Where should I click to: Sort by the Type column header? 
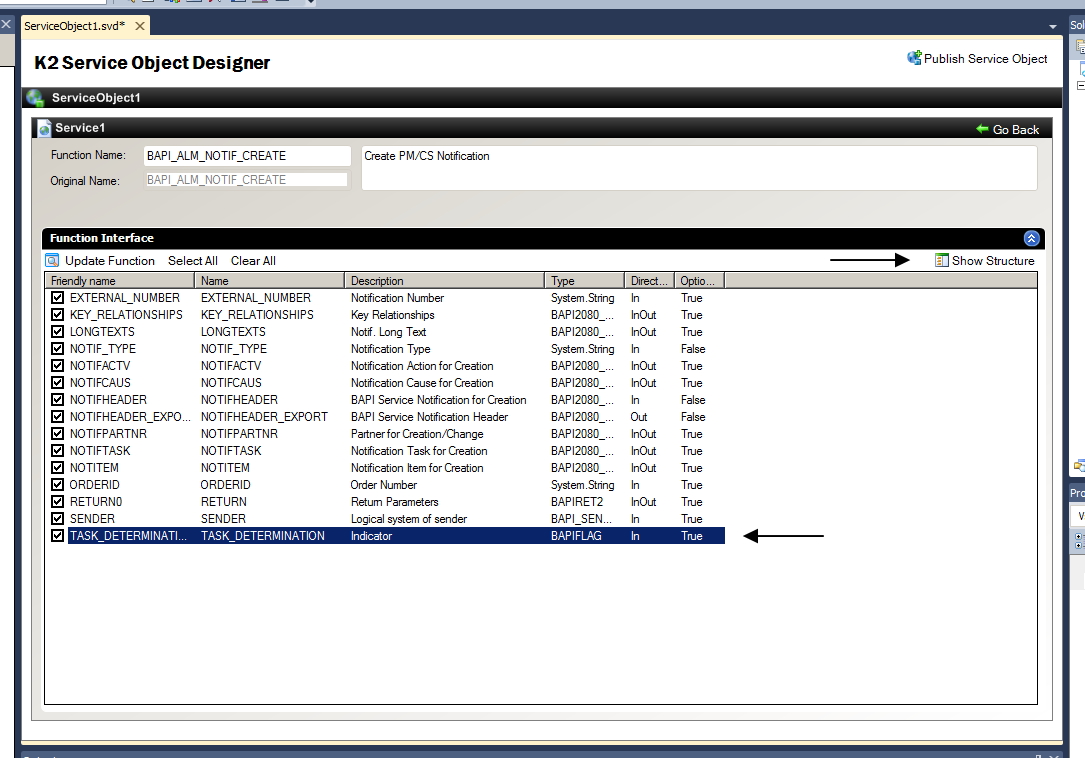point(585,280)
